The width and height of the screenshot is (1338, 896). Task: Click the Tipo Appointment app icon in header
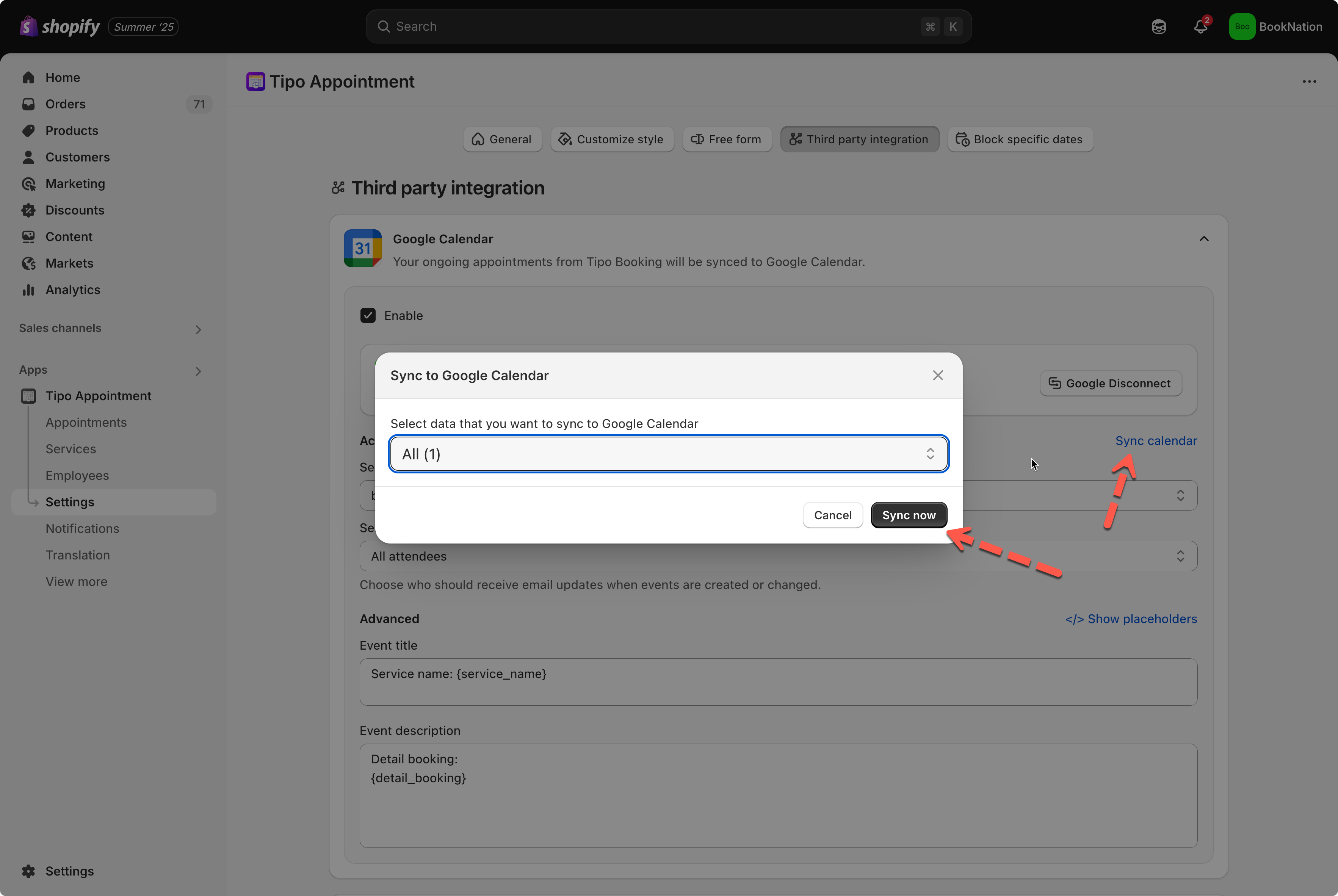tap(255, 82)
